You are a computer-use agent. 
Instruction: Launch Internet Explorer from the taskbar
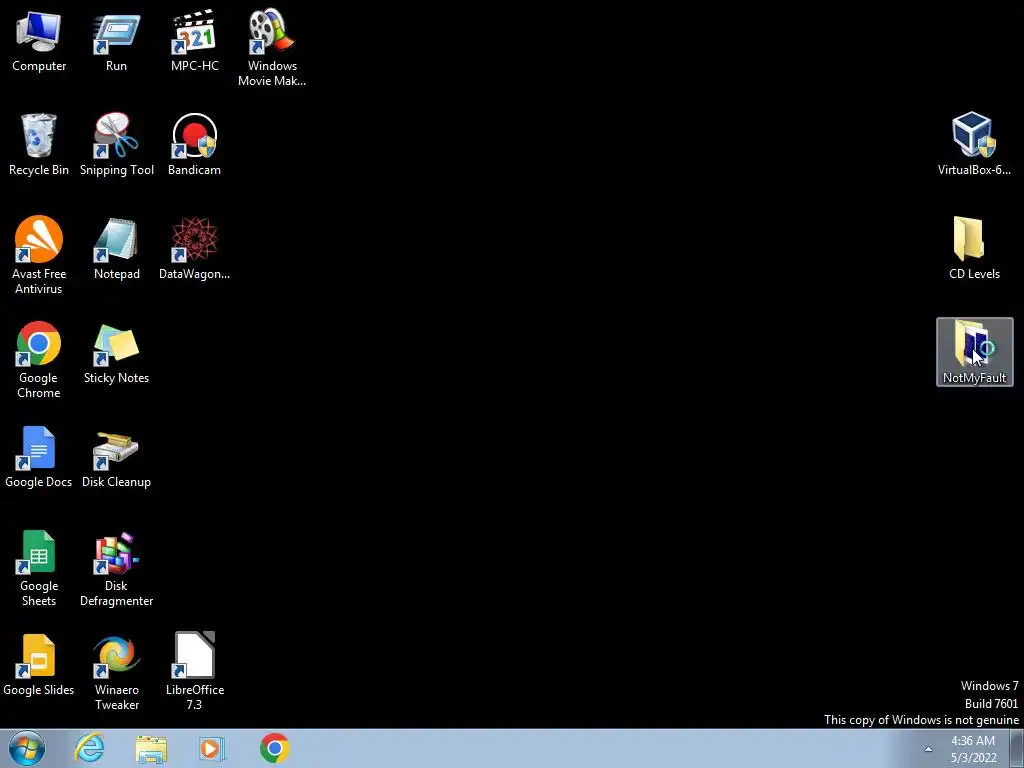click(x=89, y=748)
